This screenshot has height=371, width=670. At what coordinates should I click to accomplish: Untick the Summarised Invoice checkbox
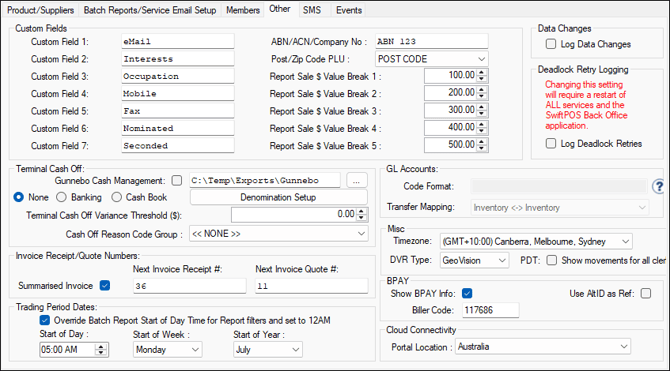point(105,286)
